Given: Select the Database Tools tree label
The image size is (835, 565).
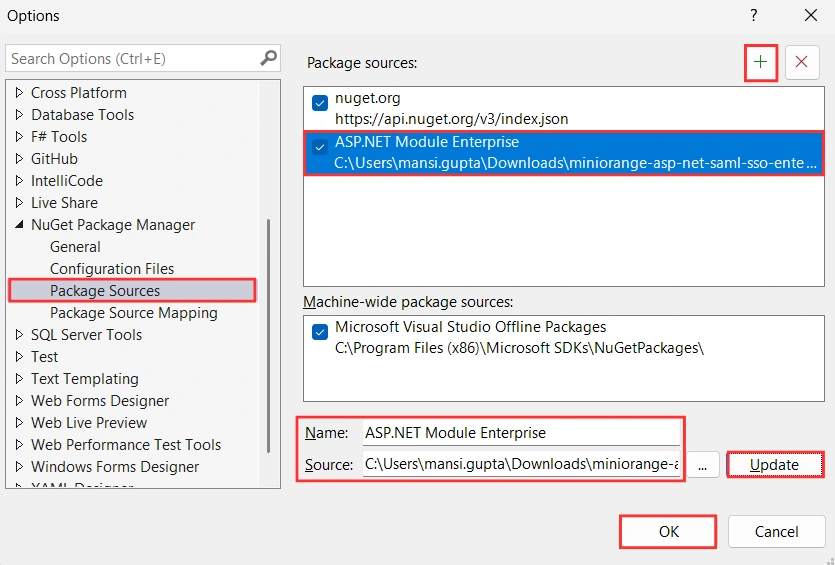Looking at the screenshot, I should coord(83,114).
